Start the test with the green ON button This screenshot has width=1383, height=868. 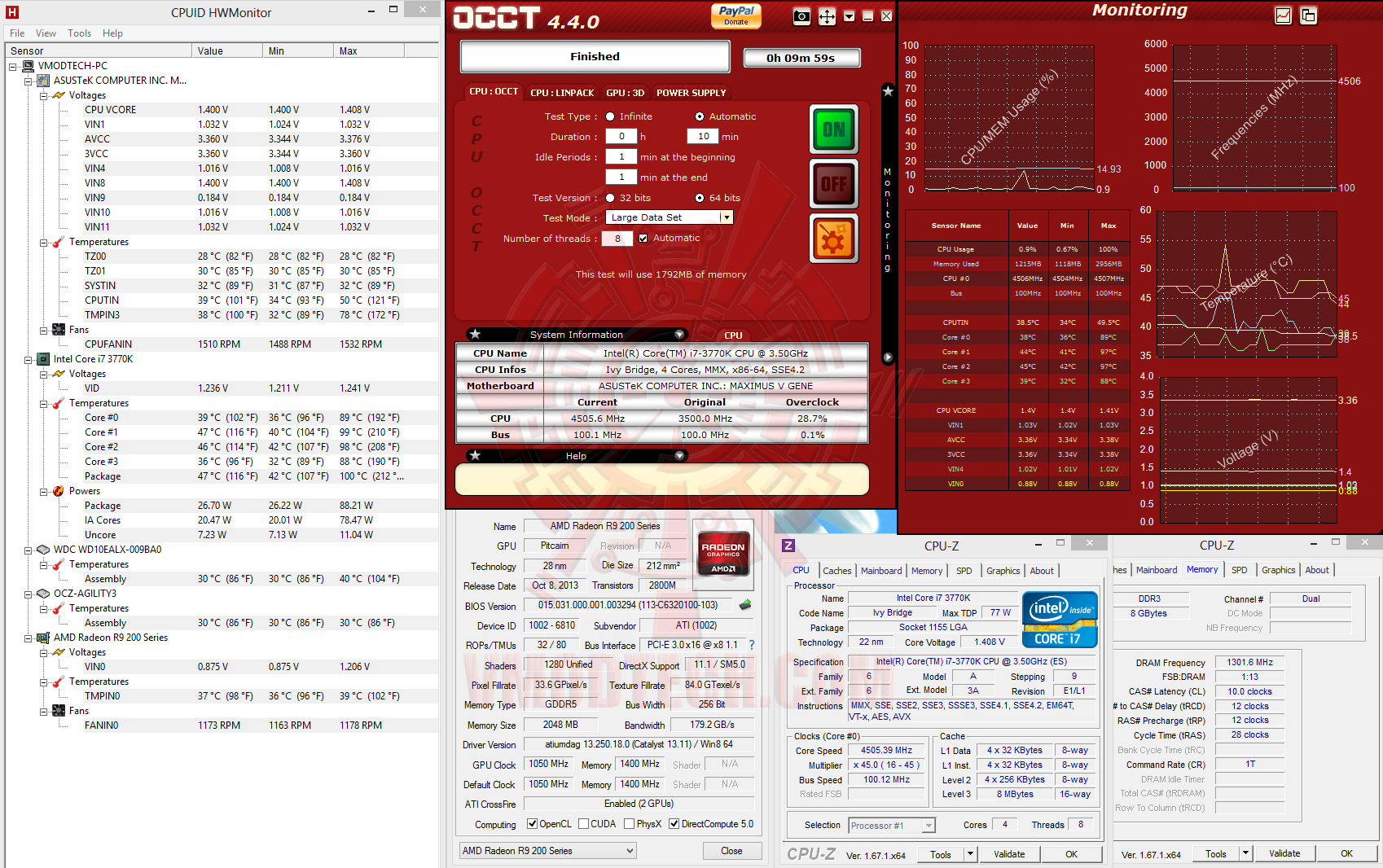pyautogui.click(x=833, y=129)
